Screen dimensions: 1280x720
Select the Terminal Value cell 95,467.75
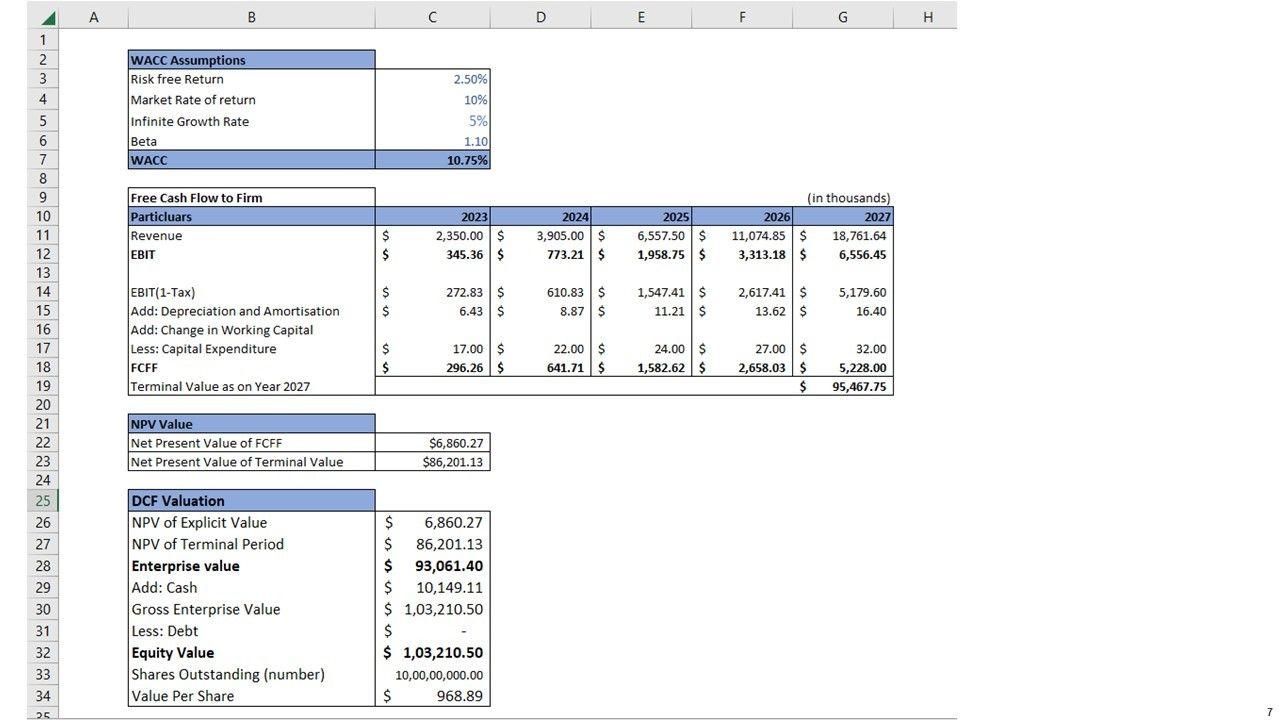pyautogui.click(x=843, y=387)
